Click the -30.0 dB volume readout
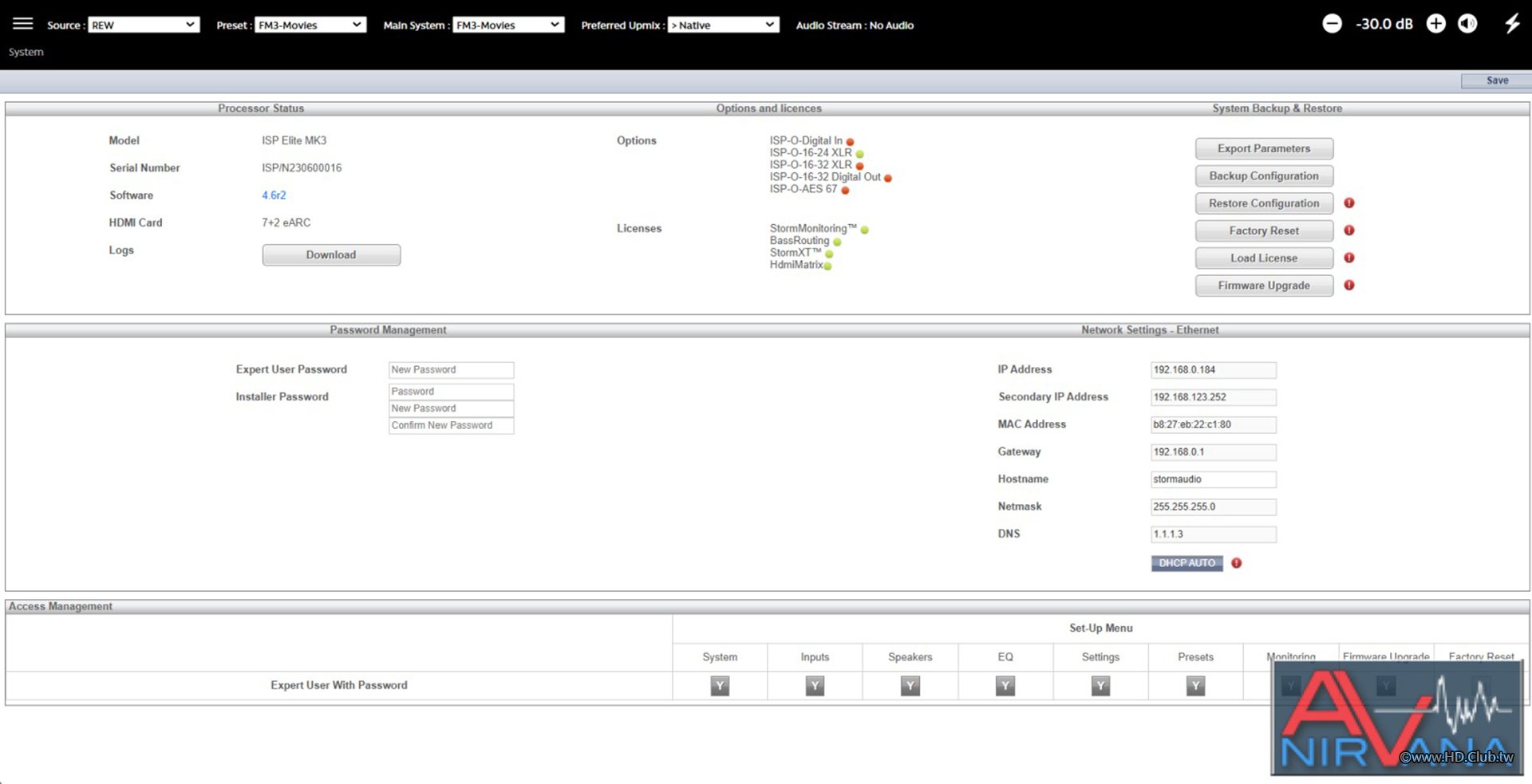Viewport: 1532px width, 784px height. 1384,24
